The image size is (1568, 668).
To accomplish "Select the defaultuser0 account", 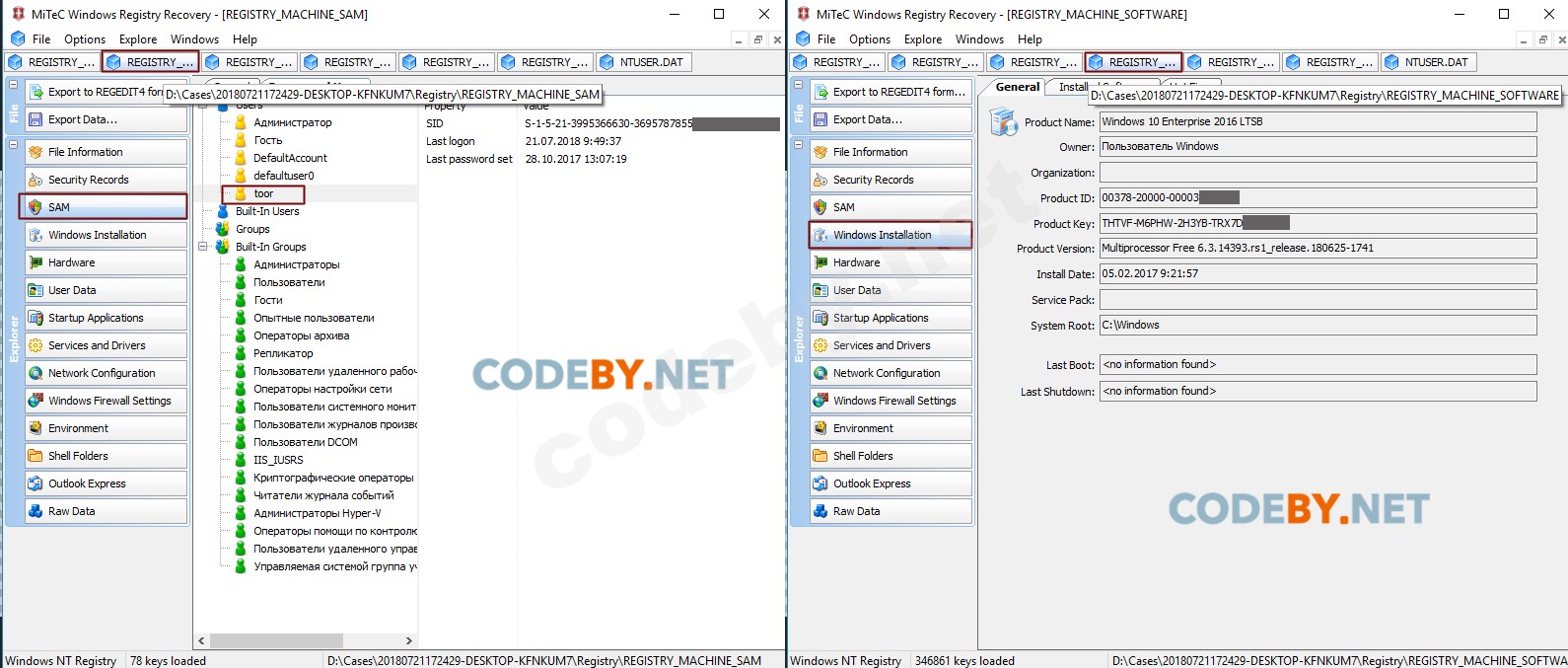I will 284,176.
